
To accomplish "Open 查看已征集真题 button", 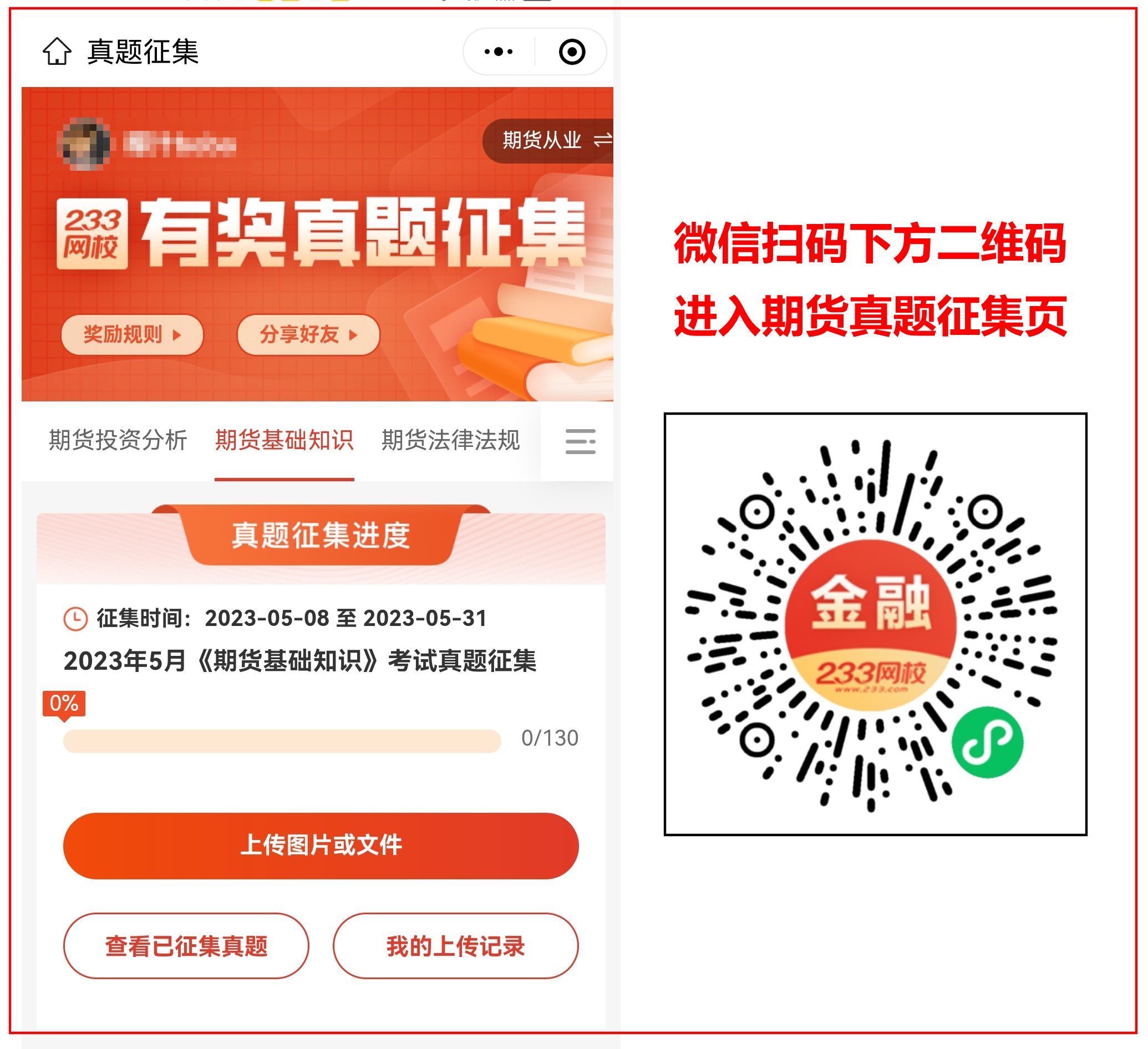I will pyautogui.click(x=186, y=946).
